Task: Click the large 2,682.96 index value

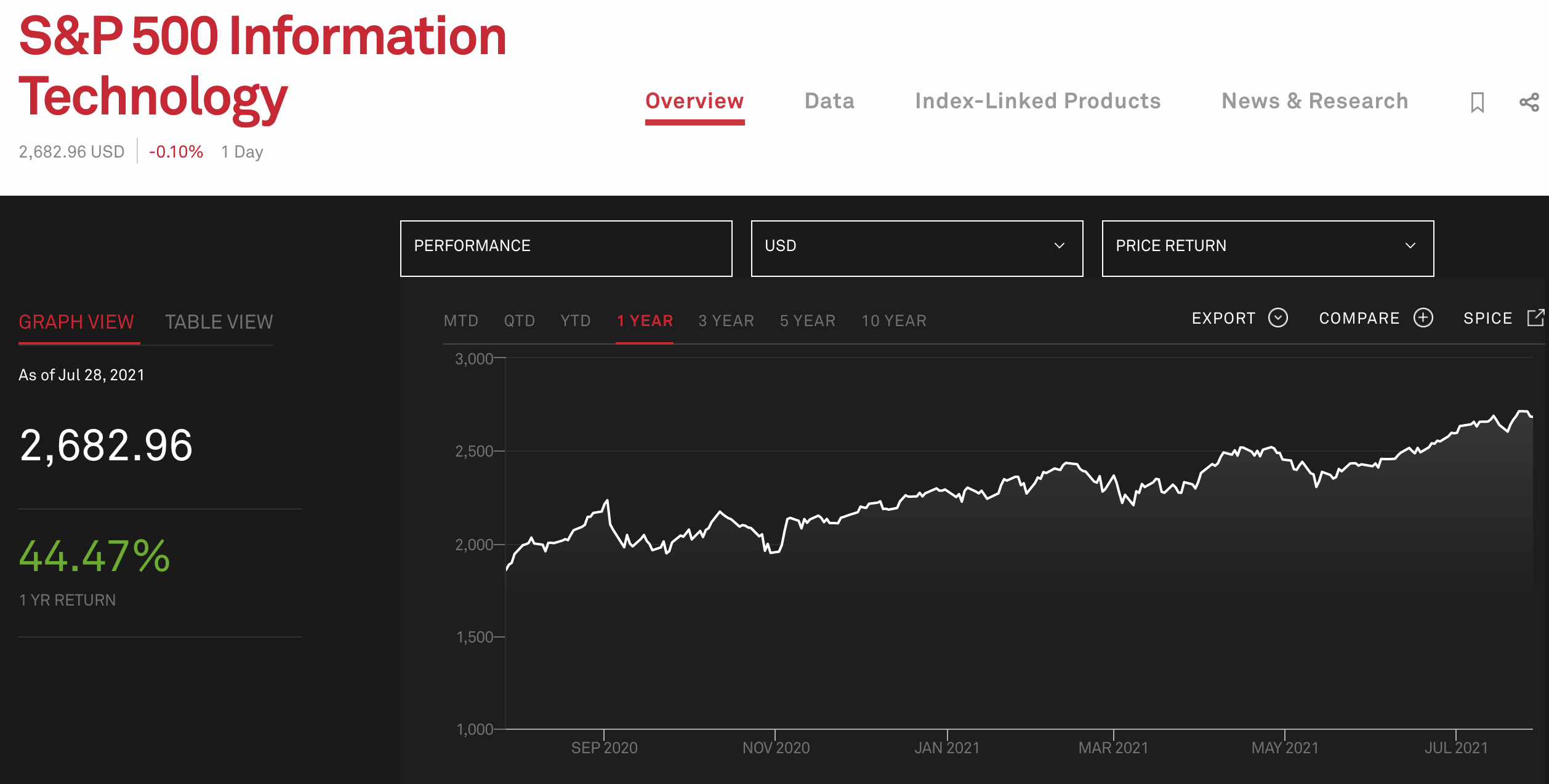Action: pos(106,445)
